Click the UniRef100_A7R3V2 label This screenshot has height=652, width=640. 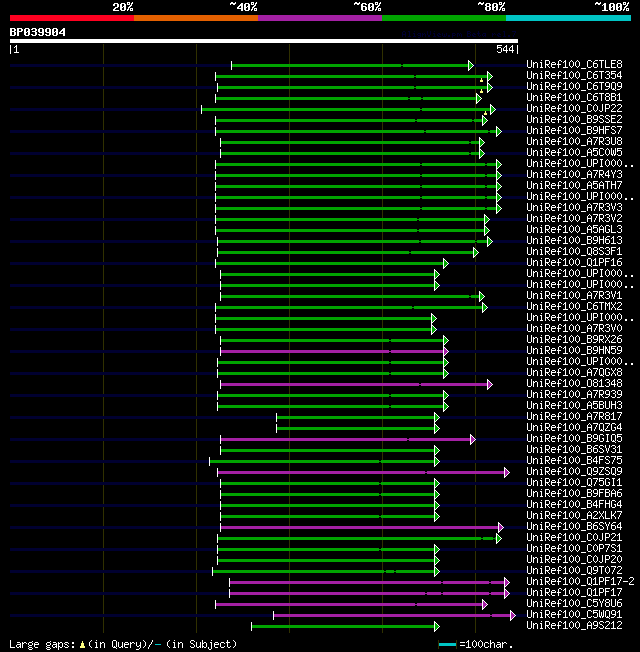pos(574,218)
